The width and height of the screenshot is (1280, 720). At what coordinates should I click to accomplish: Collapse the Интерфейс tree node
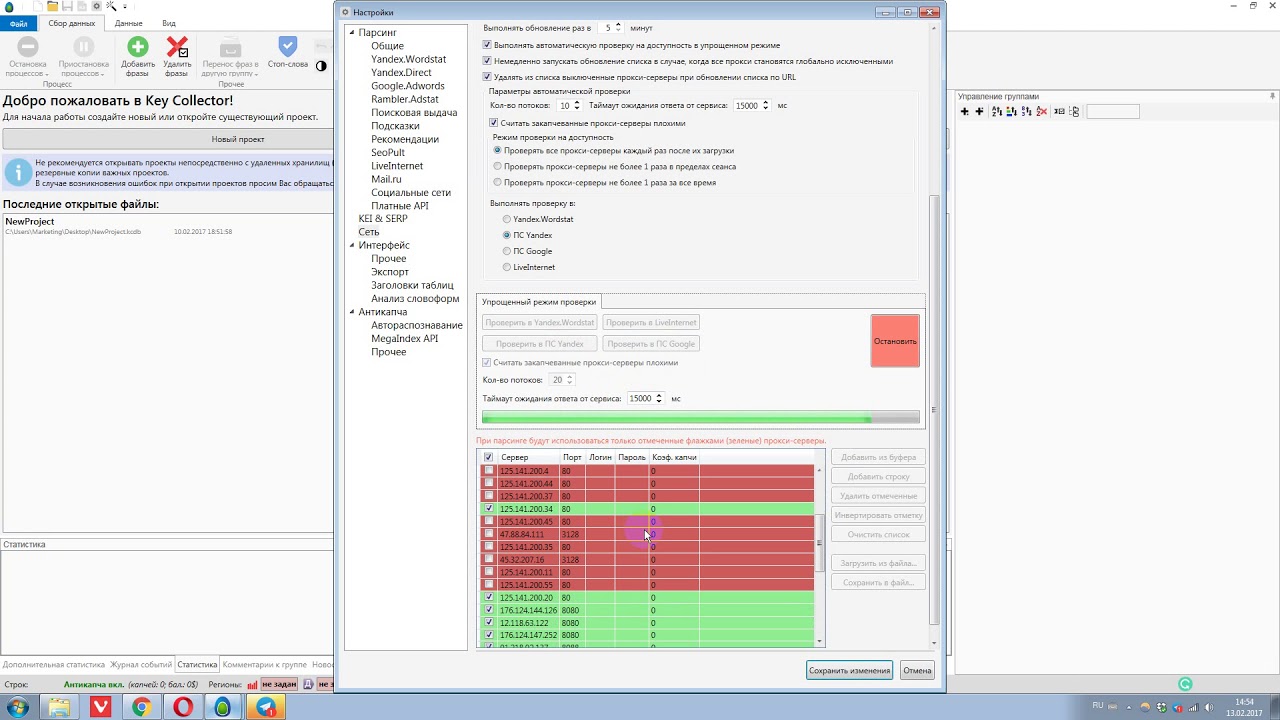[x=352, y=245]
